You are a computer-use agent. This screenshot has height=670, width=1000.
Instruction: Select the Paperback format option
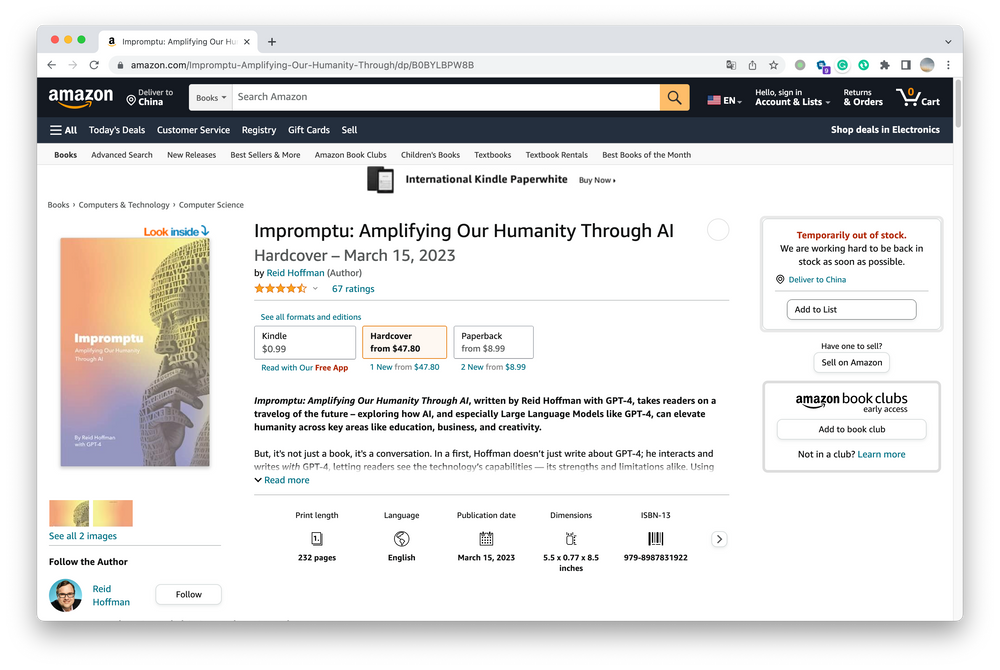coord(493,342)
